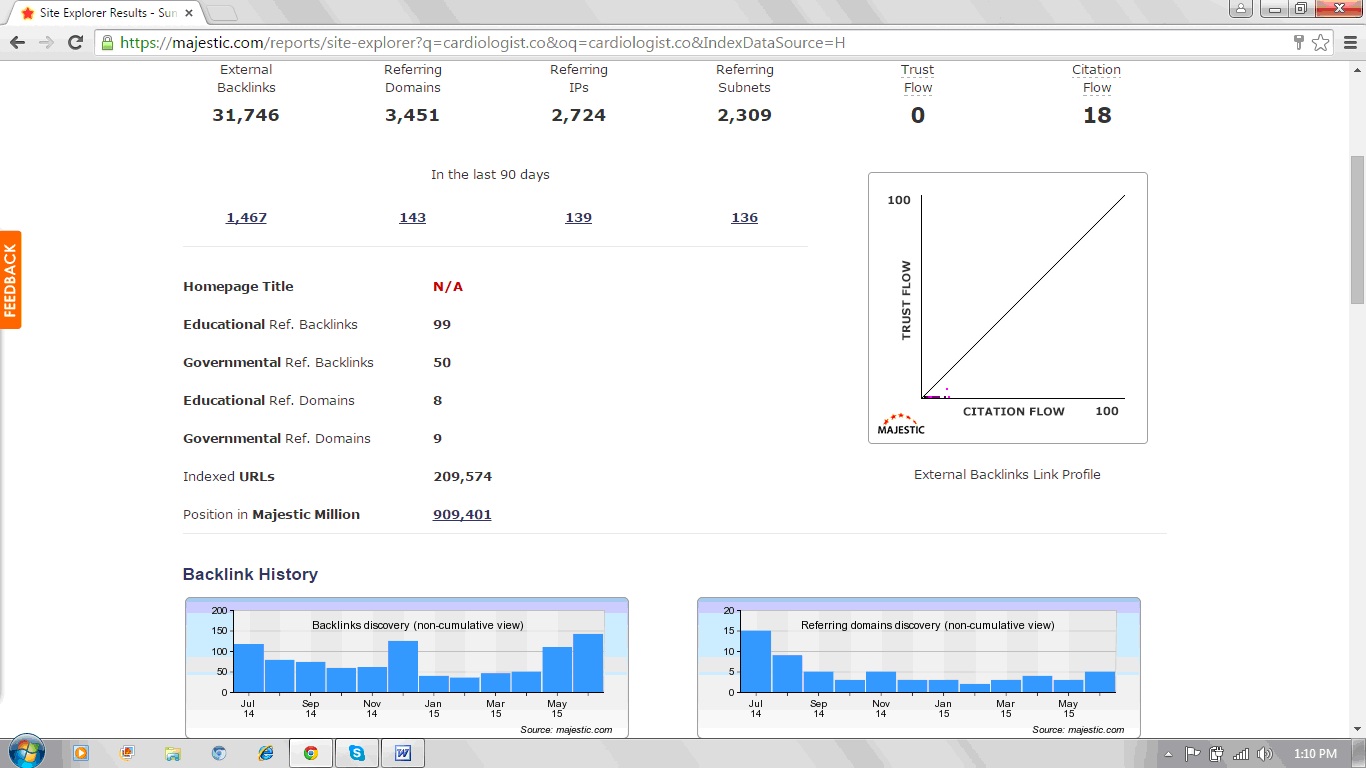Image resolution: width=1366 pixels, height=768 pixels.
Task: Open the Chrome user profile button
Action: pyautogui.click(x=1240, y=9)
